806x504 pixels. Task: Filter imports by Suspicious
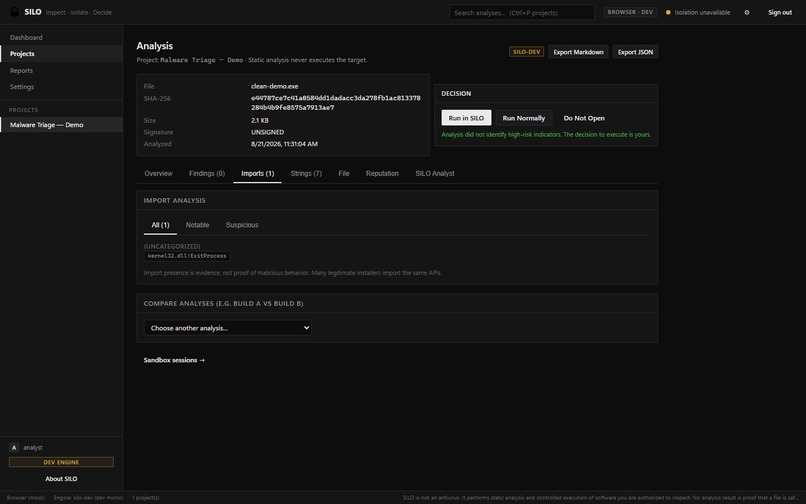click(x=242, y=225)
